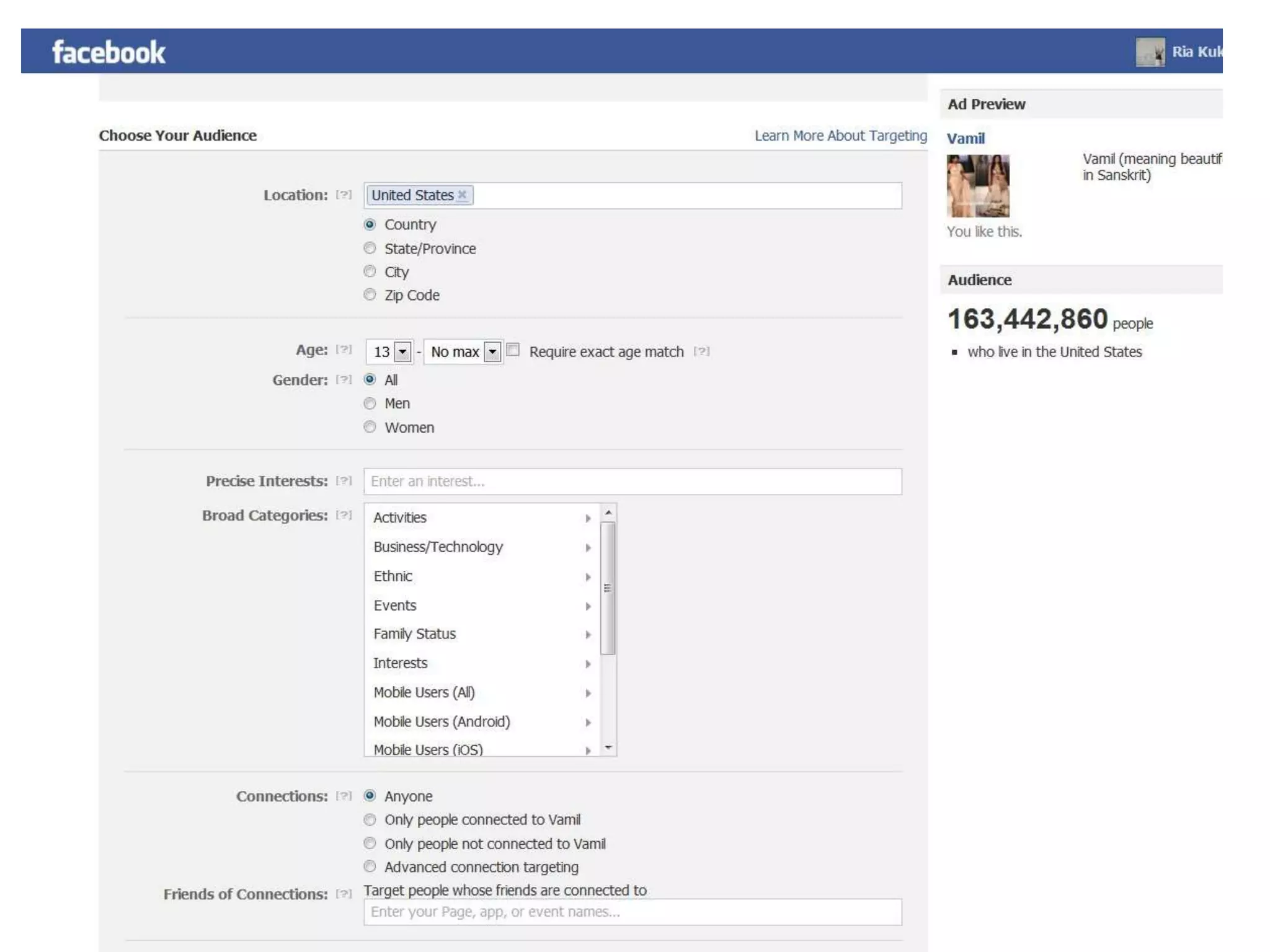Click the Facebook logo
This screenshot has height=952, width=1270.
pos(109,52)
